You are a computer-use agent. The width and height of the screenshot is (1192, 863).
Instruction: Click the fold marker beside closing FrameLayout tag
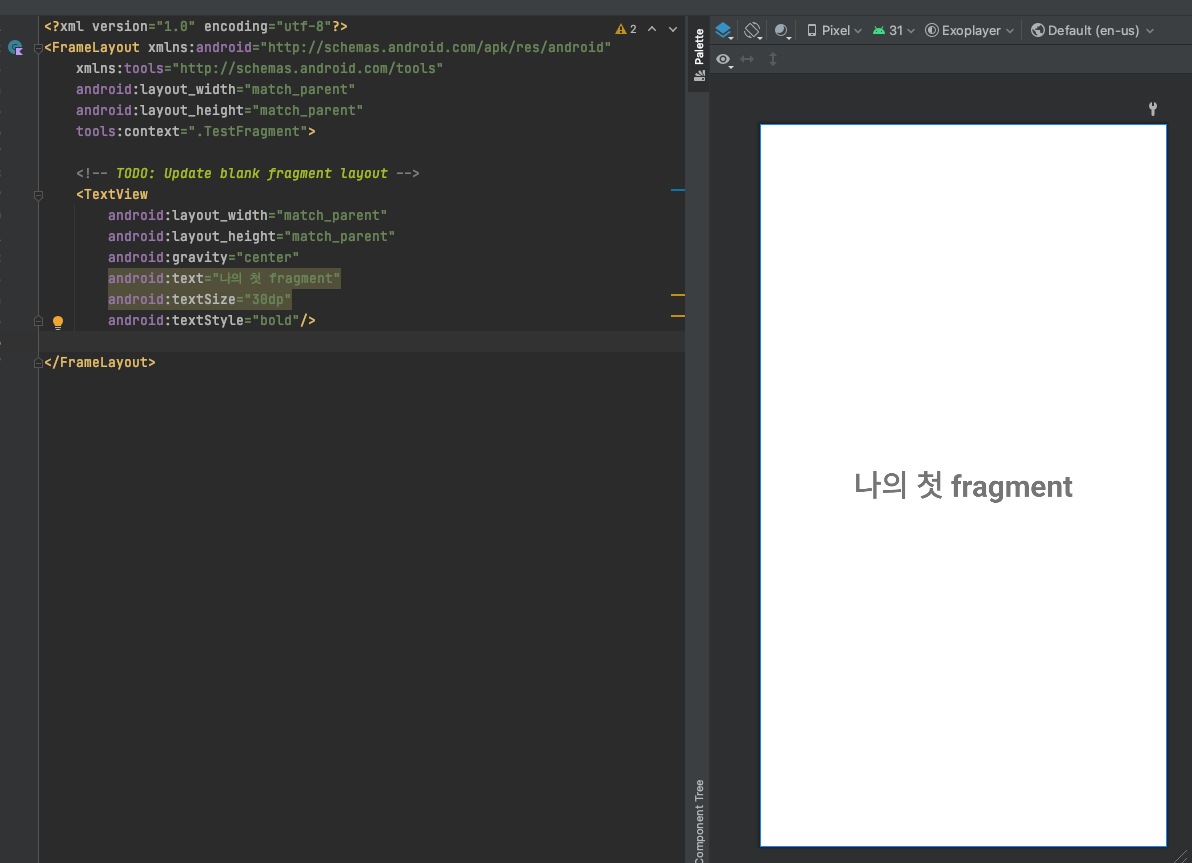pos(38,363)
